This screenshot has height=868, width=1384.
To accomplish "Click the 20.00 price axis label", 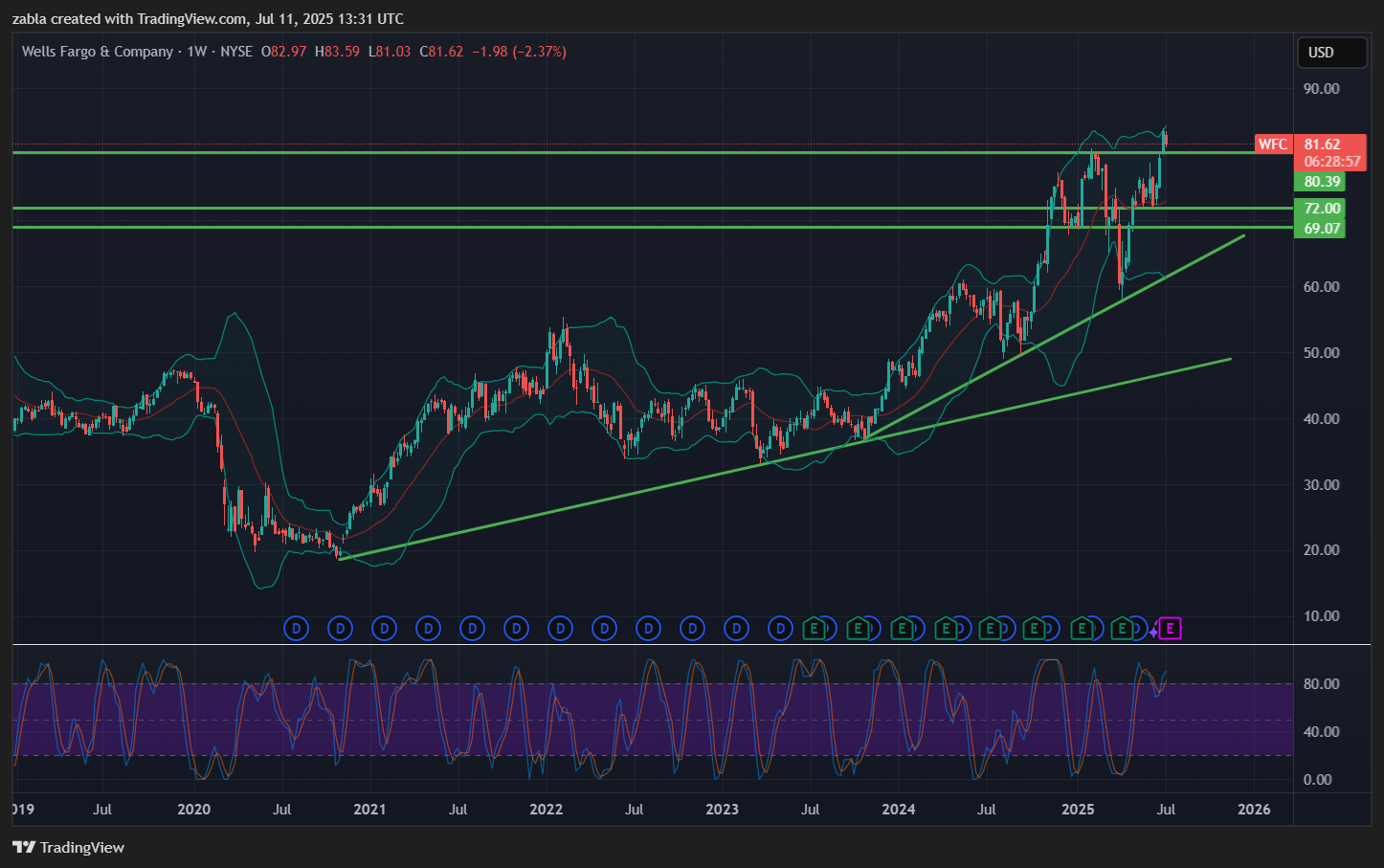I will point(1321,550).
